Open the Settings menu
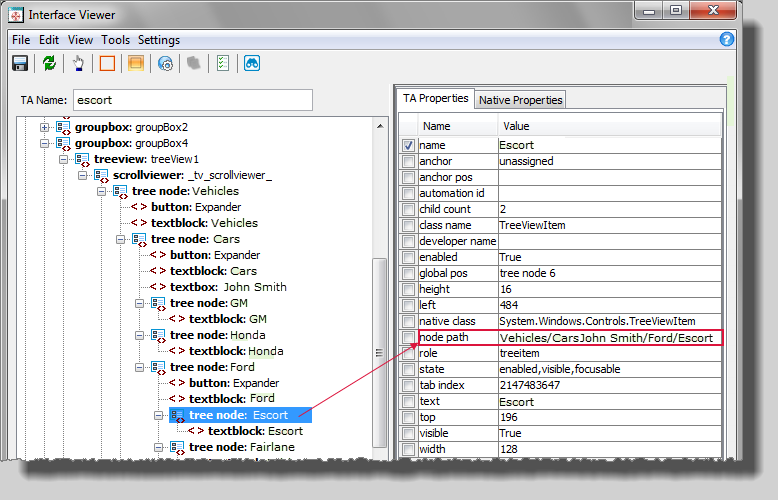Screen dimensions: 778x500 coord(159,40)
